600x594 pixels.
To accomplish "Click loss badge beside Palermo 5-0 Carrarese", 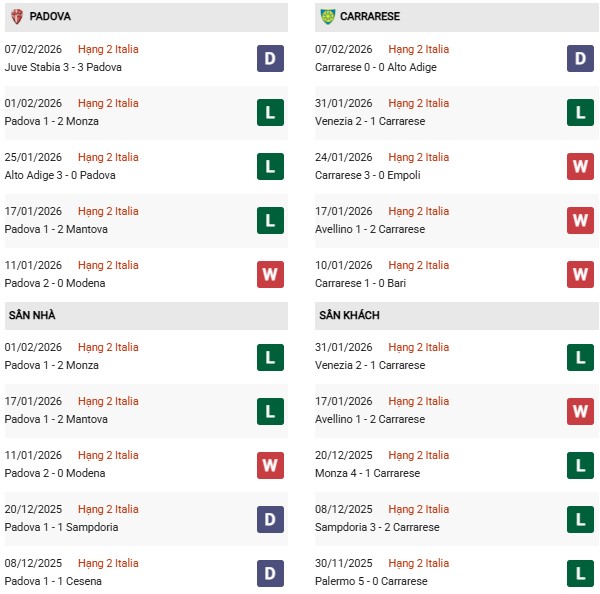I will tap(581, 572).
